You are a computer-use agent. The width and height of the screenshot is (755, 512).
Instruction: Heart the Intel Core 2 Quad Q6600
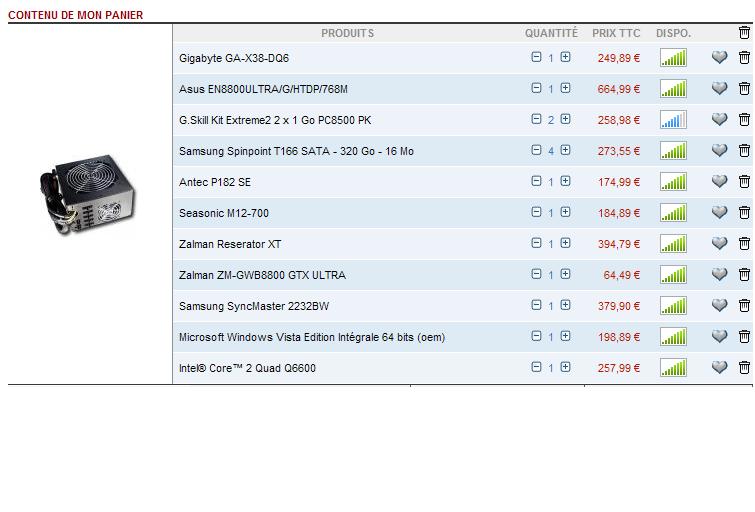(719, 368)
